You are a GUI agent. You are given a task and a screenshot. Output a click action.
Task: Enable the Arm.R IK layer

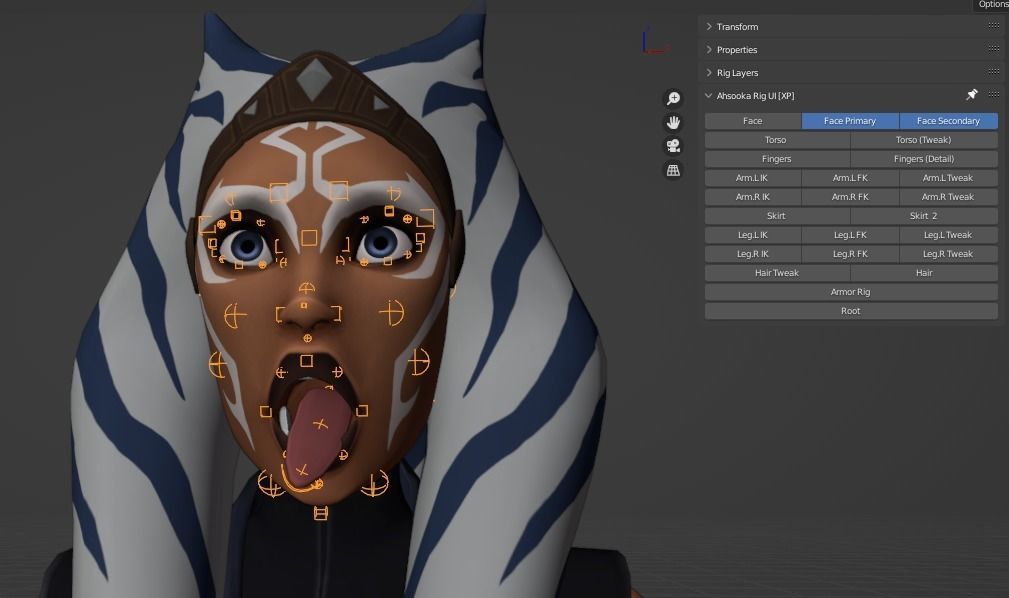coord(753,196)
